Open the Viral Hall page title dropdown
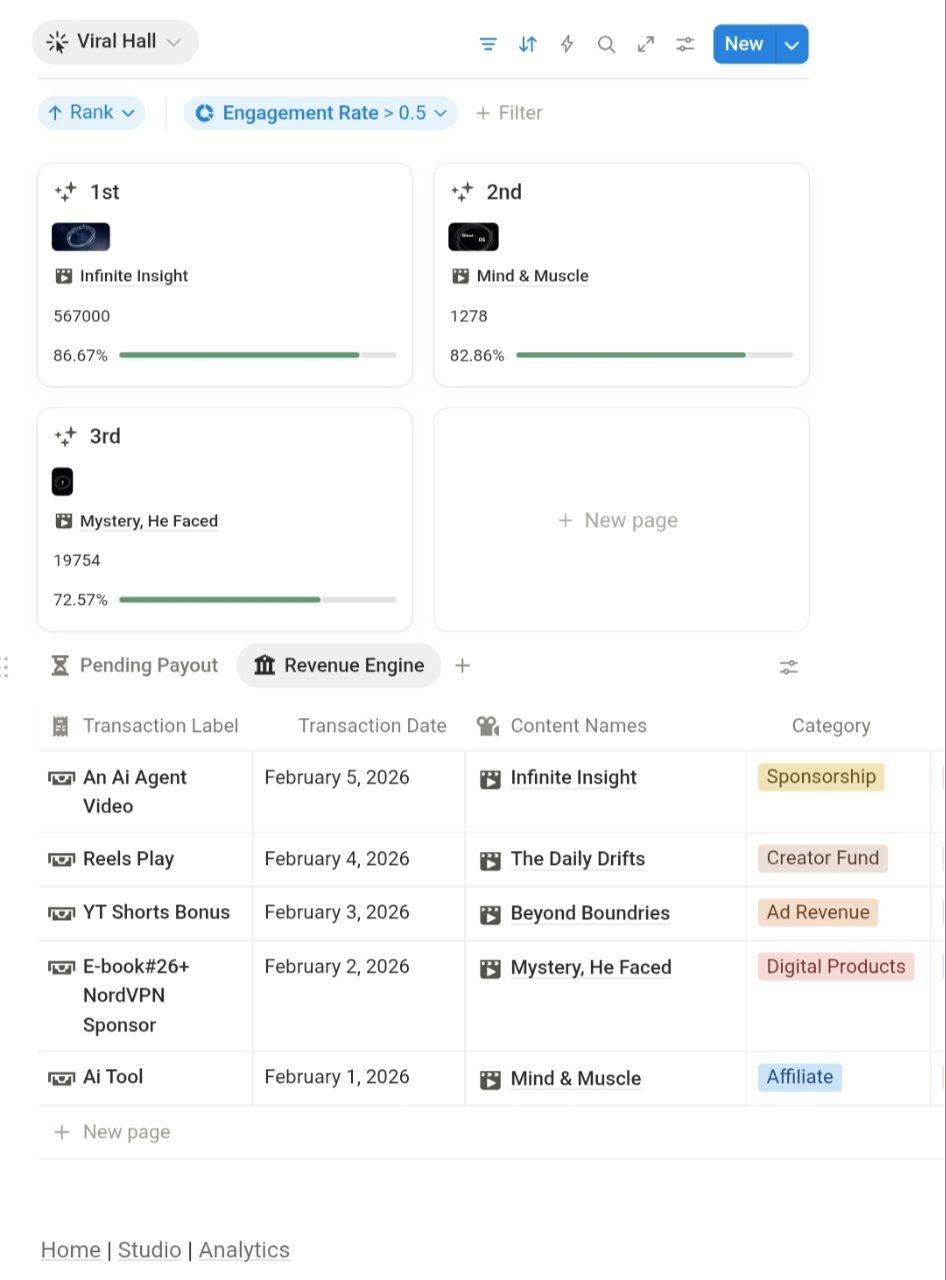946x1280 pixels. tap(114, 43)
